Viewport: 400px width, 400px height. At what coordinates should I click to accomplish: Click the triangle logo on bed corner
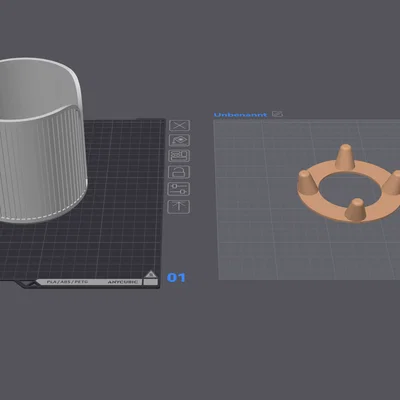[151, 274]
